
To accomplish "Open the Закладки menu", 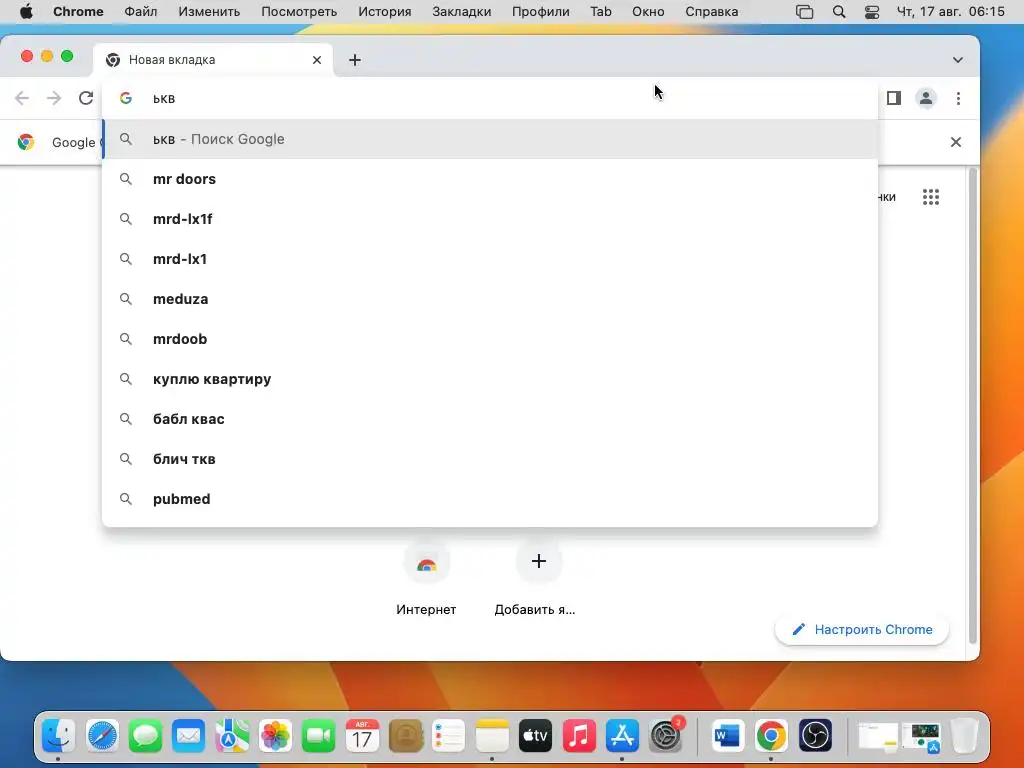I will click(462, 12).
